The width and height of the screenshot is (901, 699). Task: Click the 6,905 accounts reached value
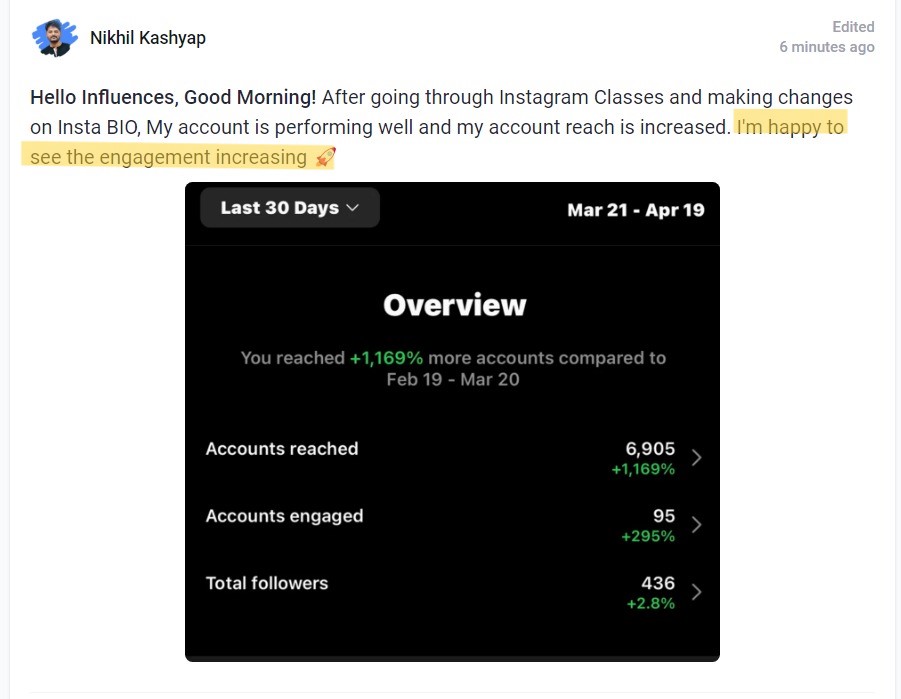pos(650,448)
